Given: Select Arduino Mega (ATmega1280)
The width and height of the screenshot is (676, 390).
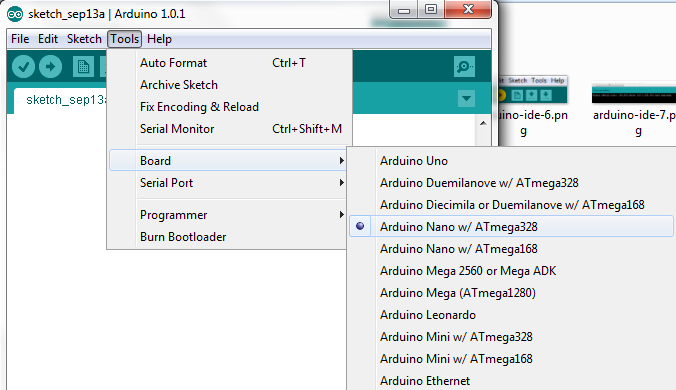Looking at the screenshot, I should [511, 293].
